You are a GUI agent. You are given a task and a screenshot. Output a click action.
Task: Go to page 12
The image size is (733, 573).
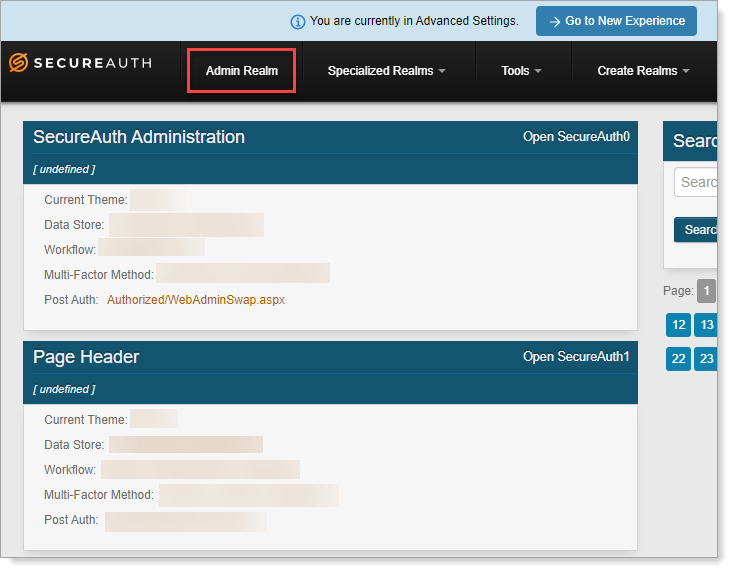click(x=678, y=325)
